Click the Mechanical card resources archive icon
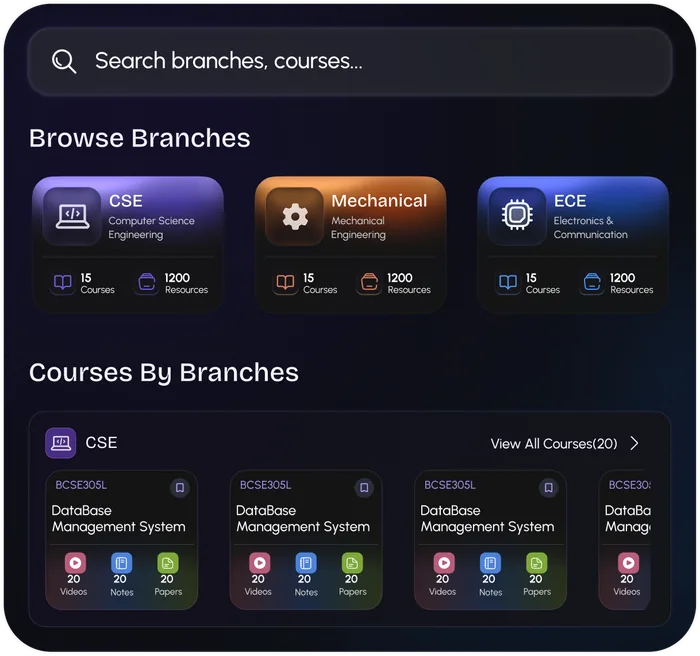 pos(369,282)
